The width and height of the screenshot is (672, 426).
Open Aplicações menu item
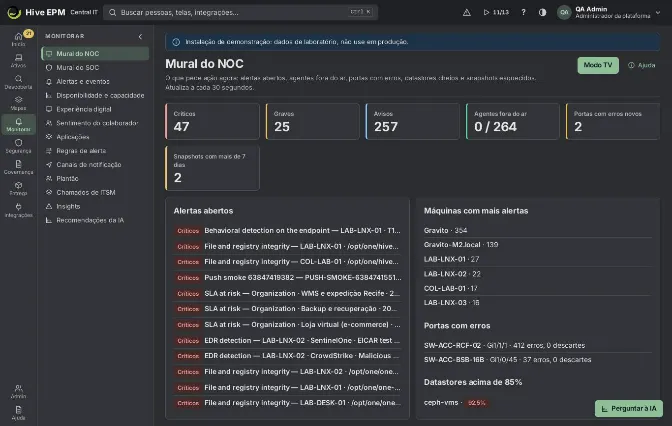coord(95,137)
